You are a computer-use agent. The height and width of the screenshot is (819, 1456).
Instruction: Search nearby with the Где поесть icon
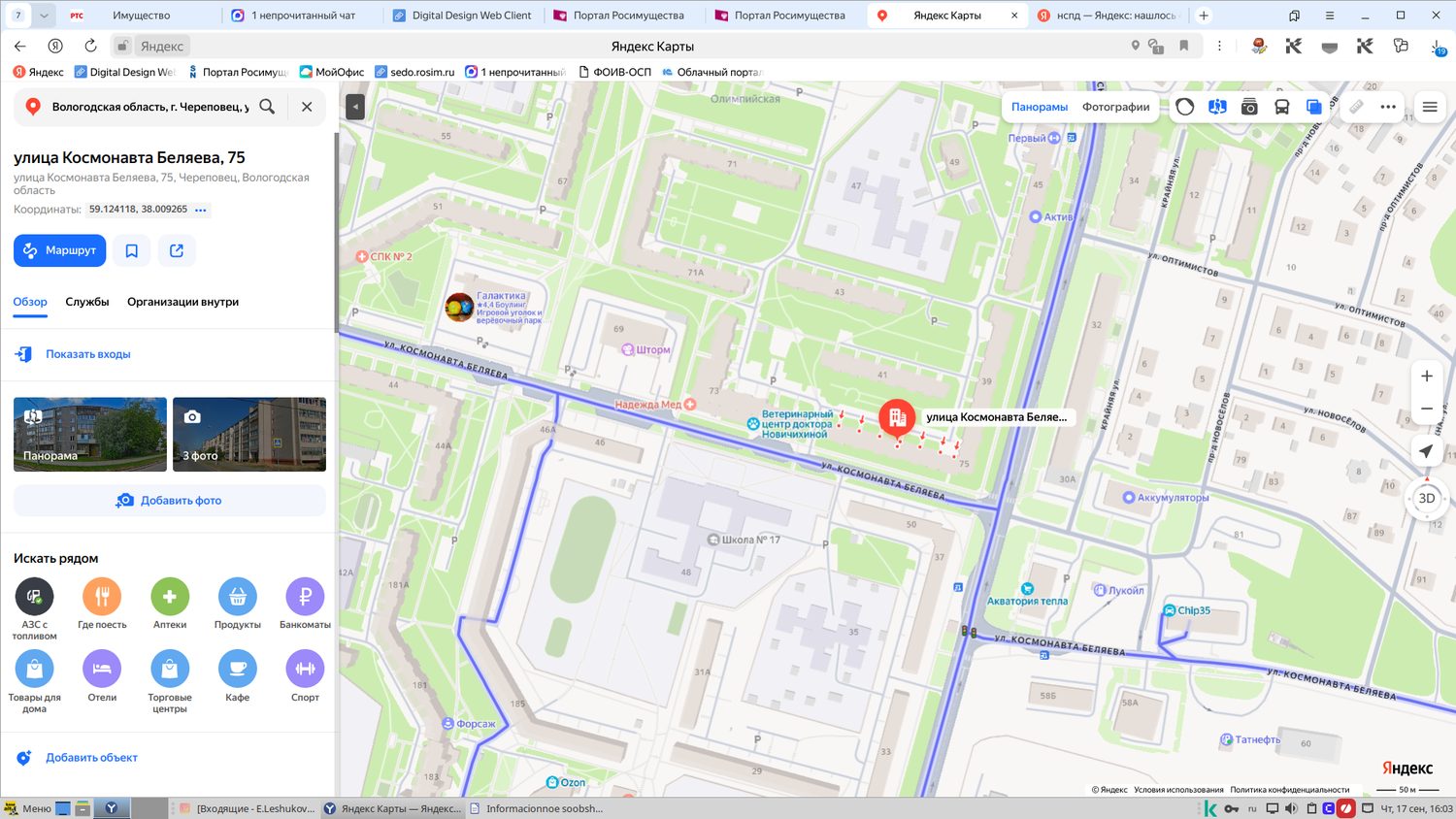click(102, 597)
